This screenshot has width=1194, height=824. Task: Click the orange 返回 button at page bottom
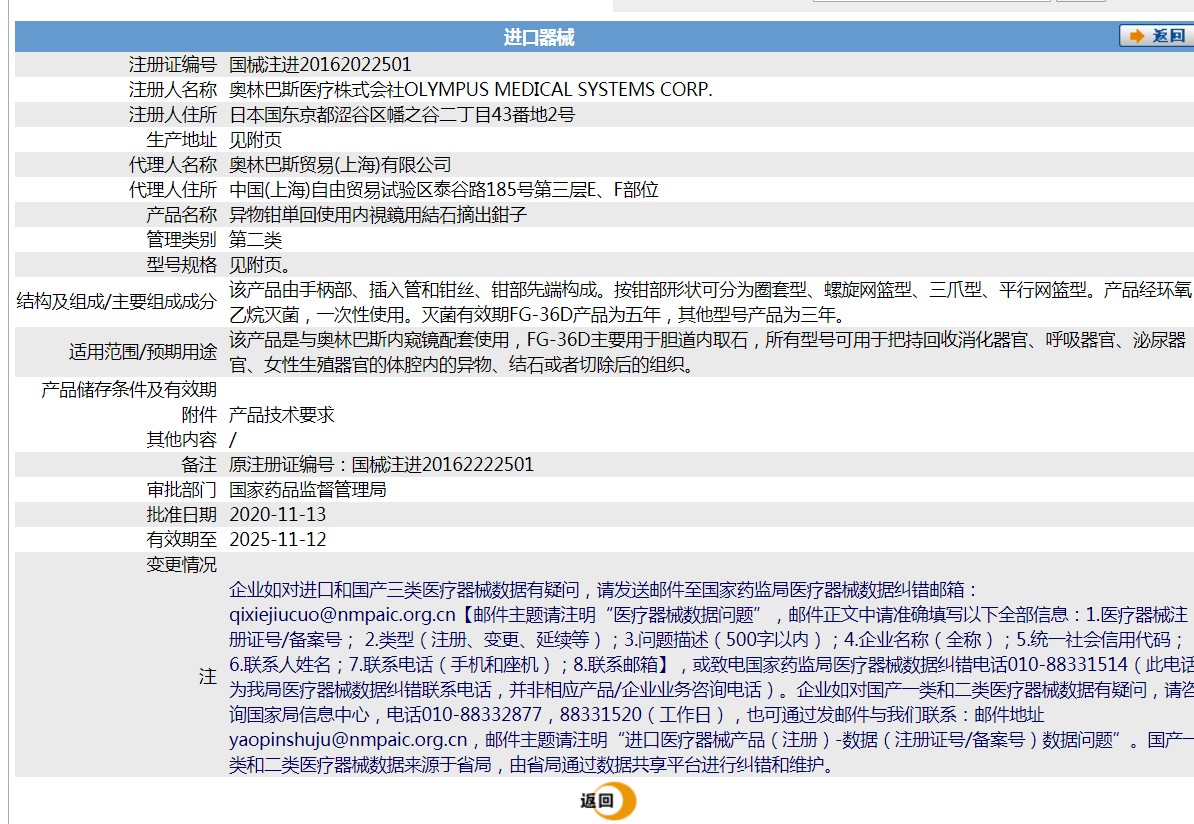[608, 800]
